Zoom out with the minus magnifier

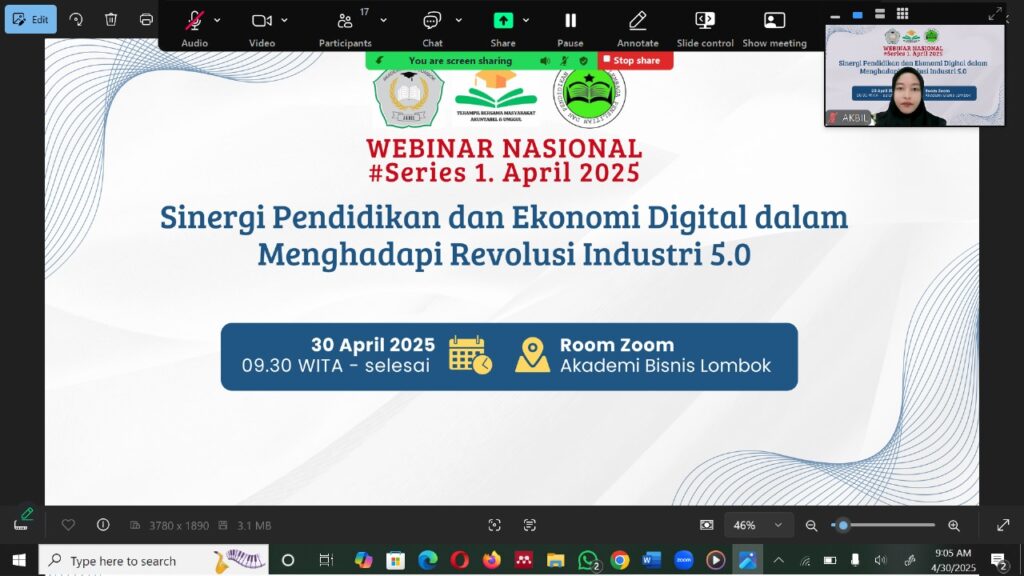pos(811,525)
